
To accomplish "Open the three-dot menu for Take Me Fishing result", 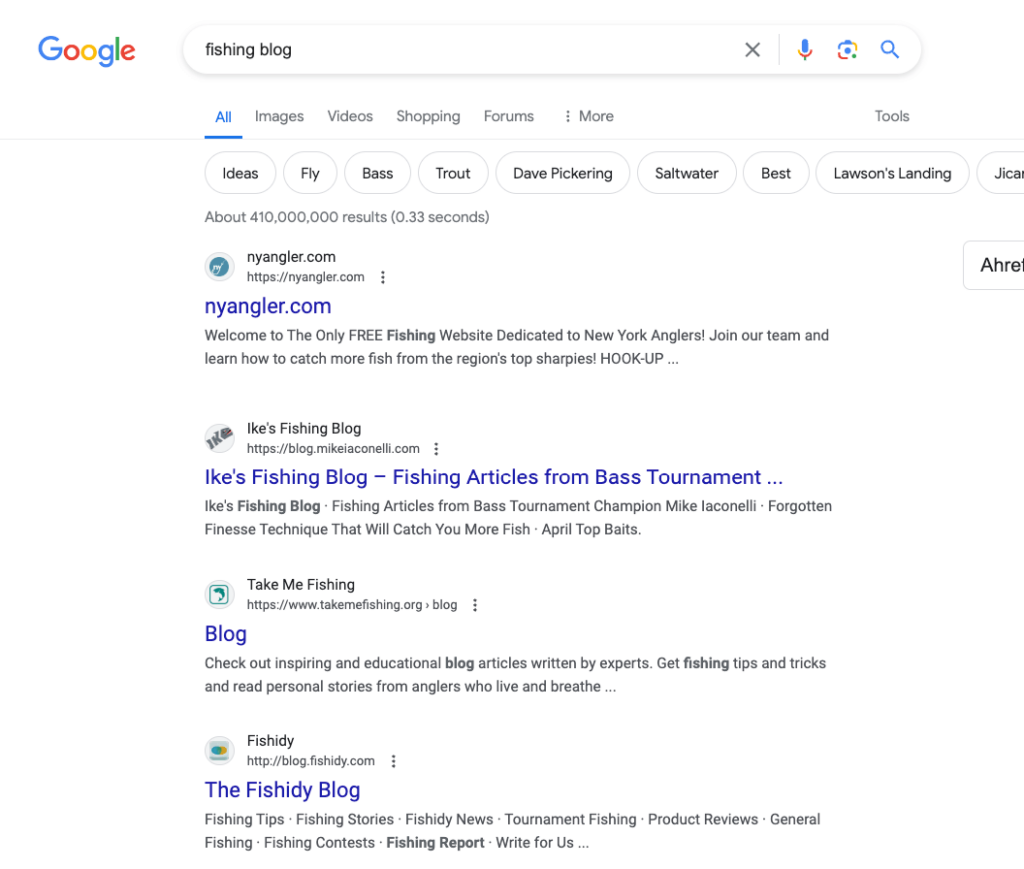I will tap(475, 605).
